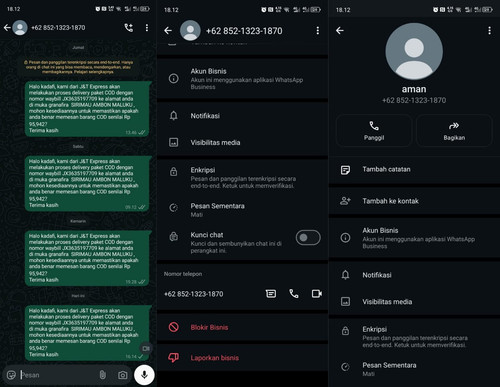Open Akun Bisnis info in middle screen
This screenshot has width=500, height=387.
tap(242, 79)
